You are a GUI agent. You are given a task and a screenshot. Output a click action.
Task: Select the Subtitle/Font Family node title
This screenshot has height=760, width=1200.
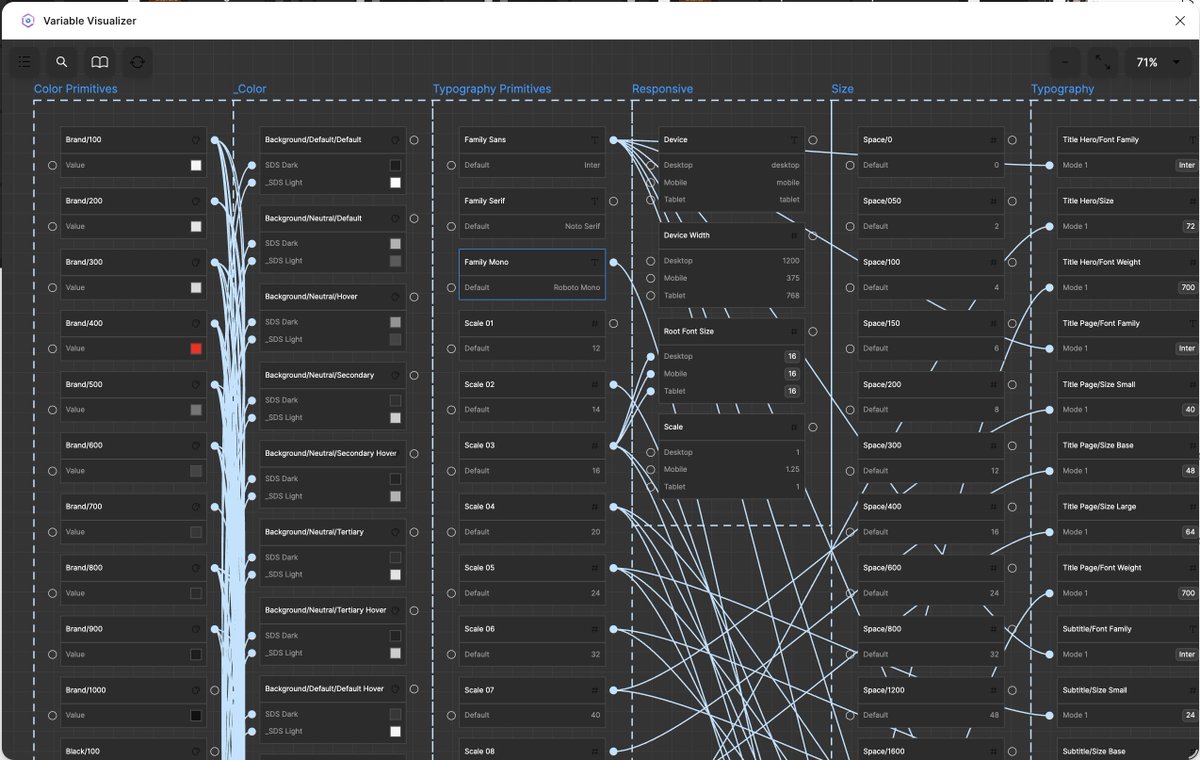point(1097,629)
